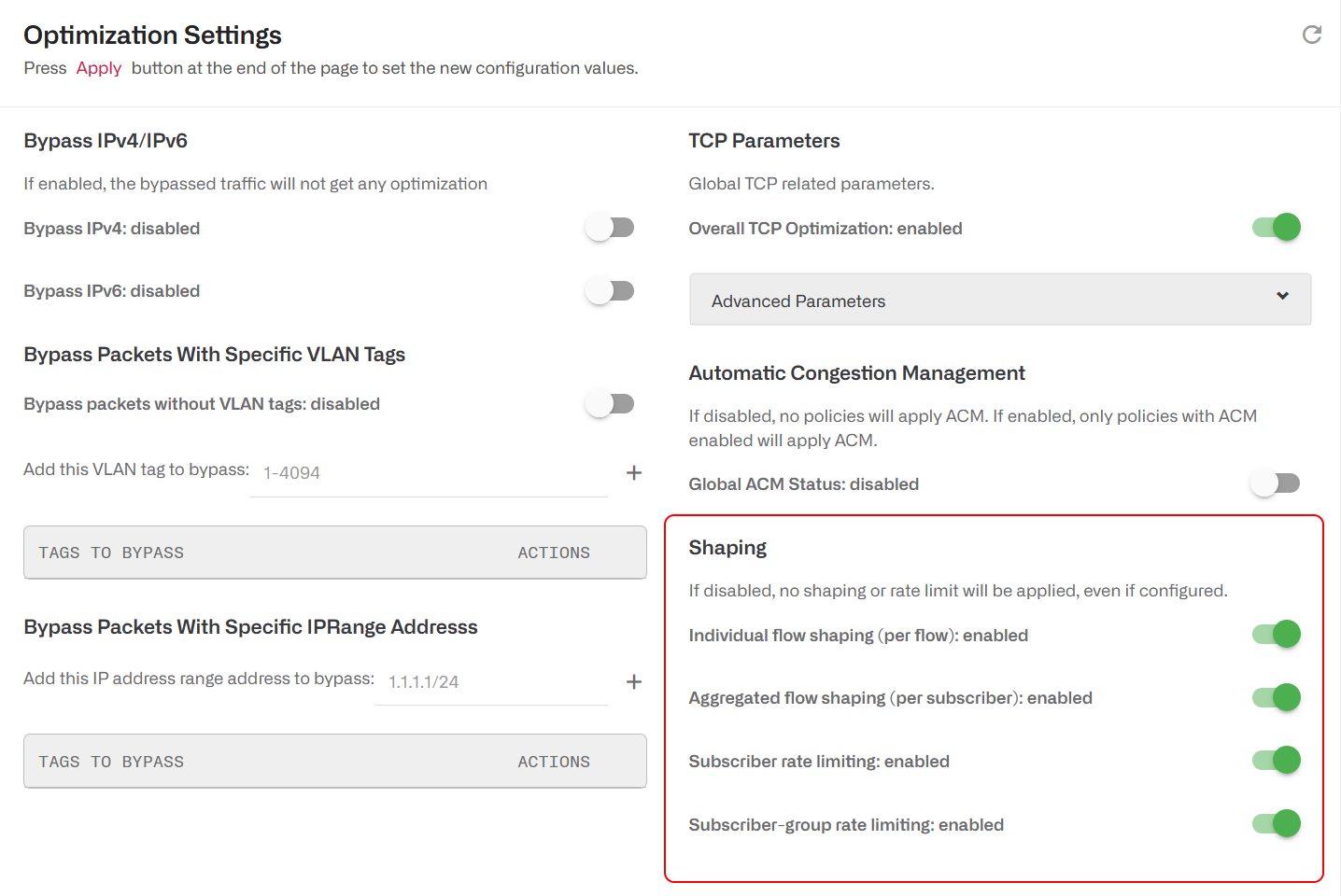This screenshot has height=896, width=1341.
Task: Click the Shaping heading
Action: pos(727,548)
